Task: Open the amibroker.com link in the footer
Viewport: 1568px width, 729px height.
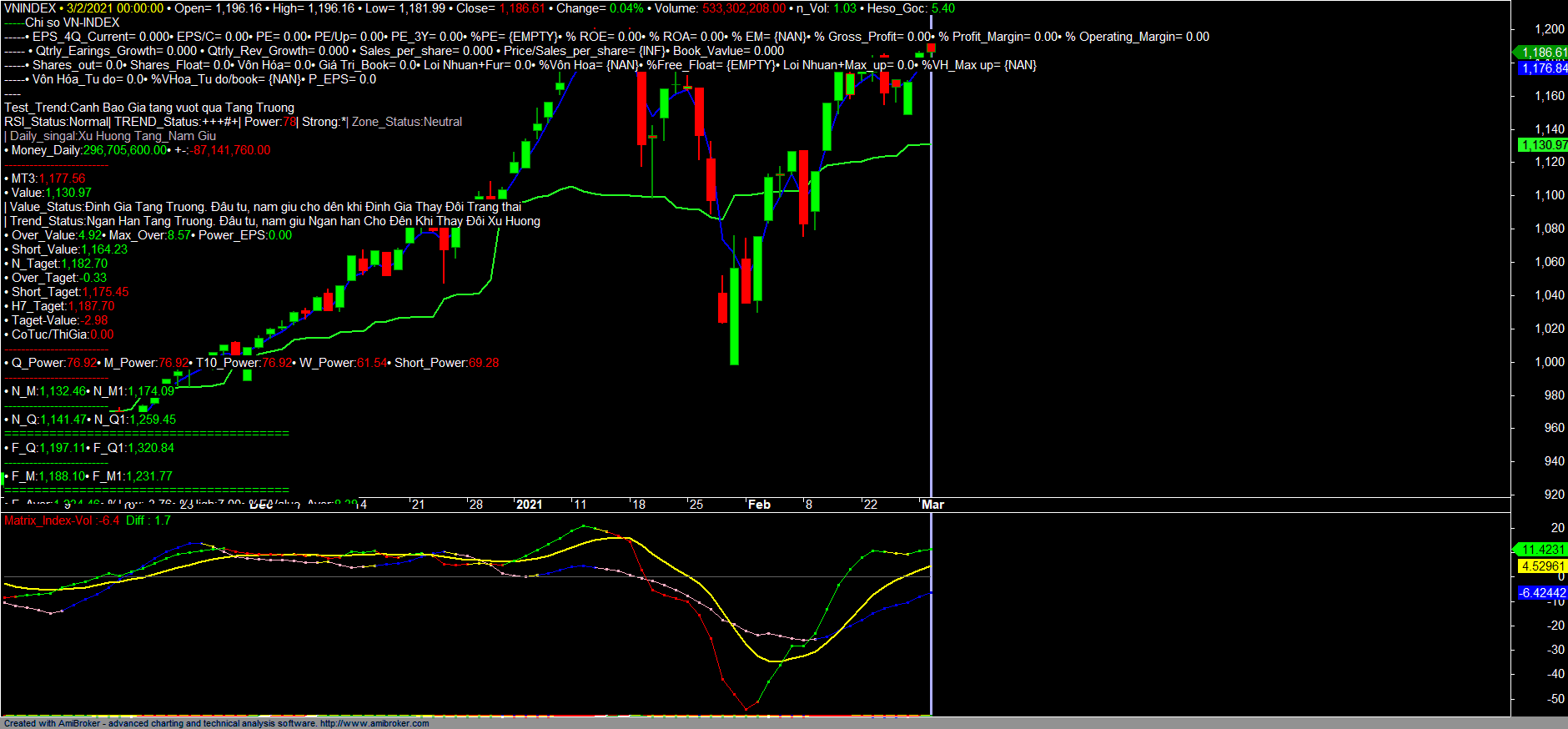Action: point(374,723)
